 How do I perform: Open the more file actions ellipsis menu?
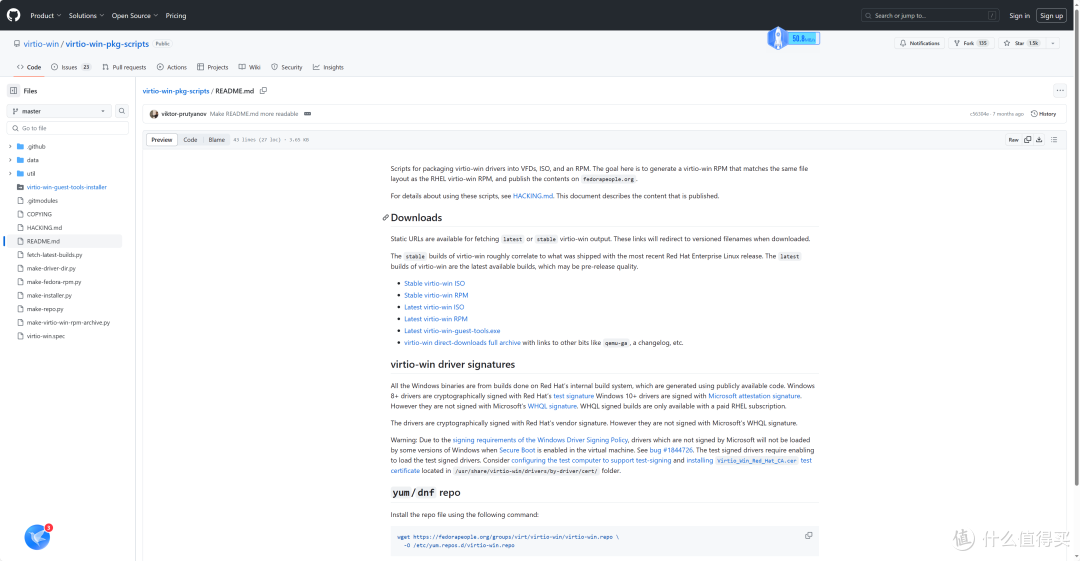pos(1060,90)
